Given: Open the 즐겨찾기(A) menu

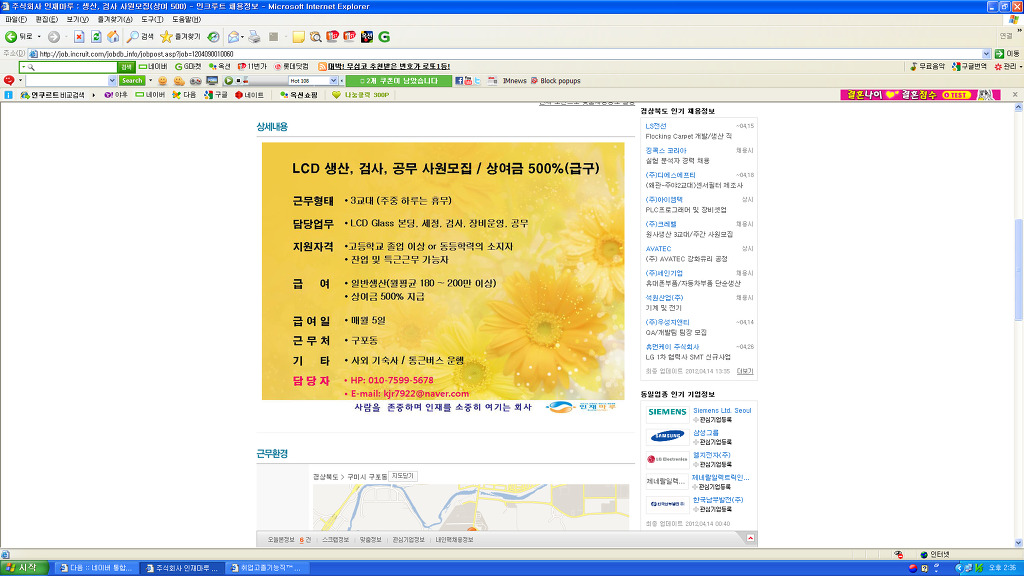Looking at the screenshot, I should tap(115, 20).
